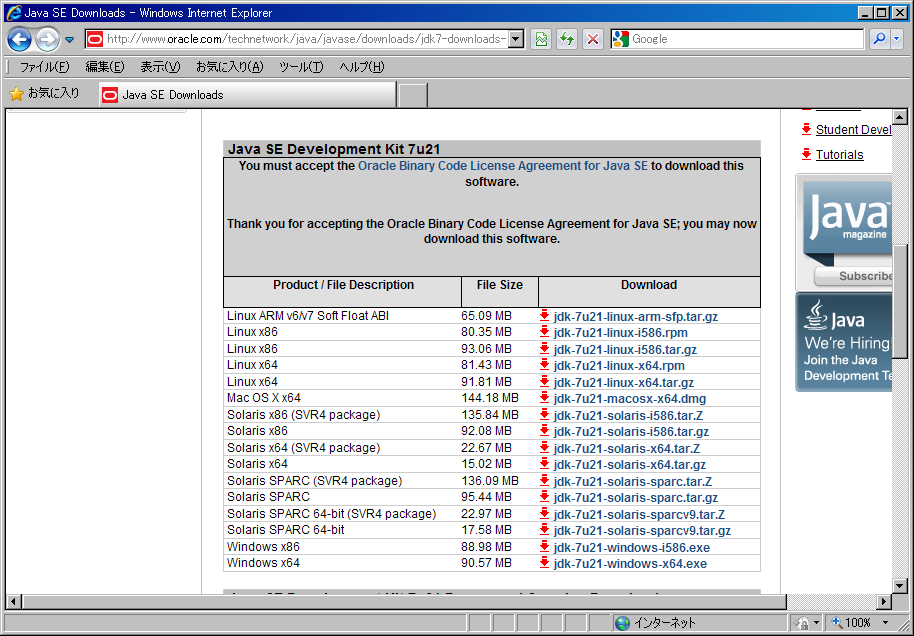This screenshot has height=636, width=914.
Task: Click the Java magazine banner image
Action: click(x=847, y=223)
